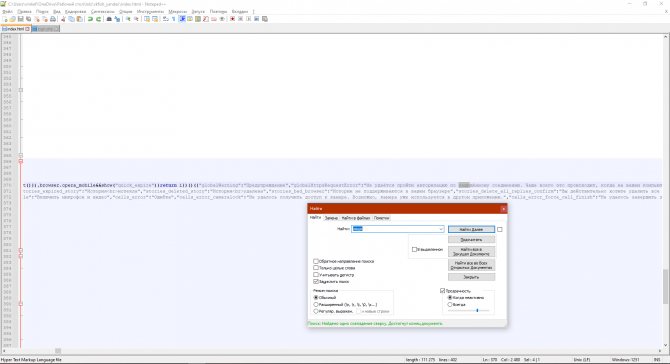
Task: Open the 'Кодировки' menu
Action: point(76,12)
